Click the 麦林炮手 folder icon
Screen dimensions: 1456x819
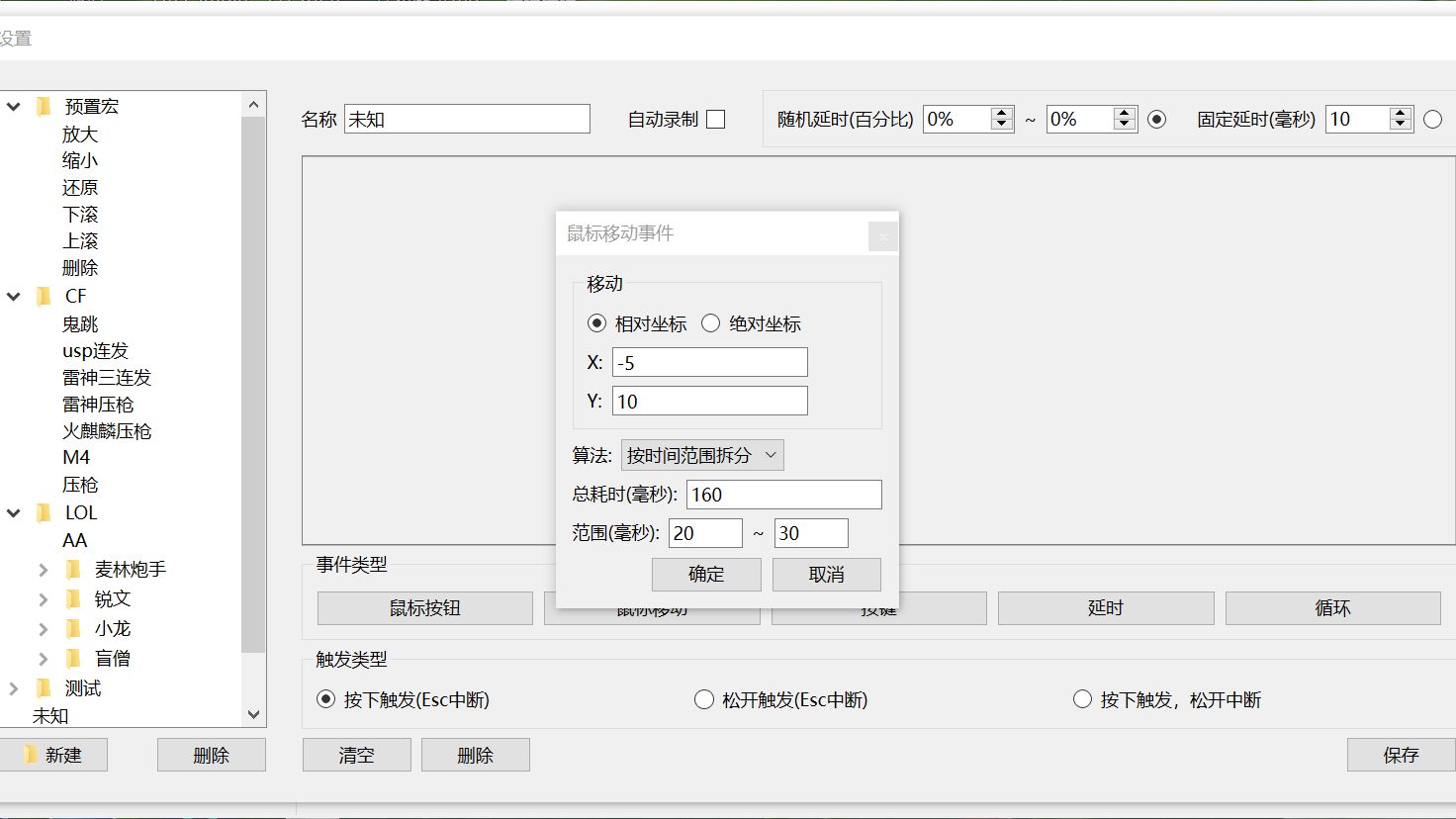coord(73,570)
